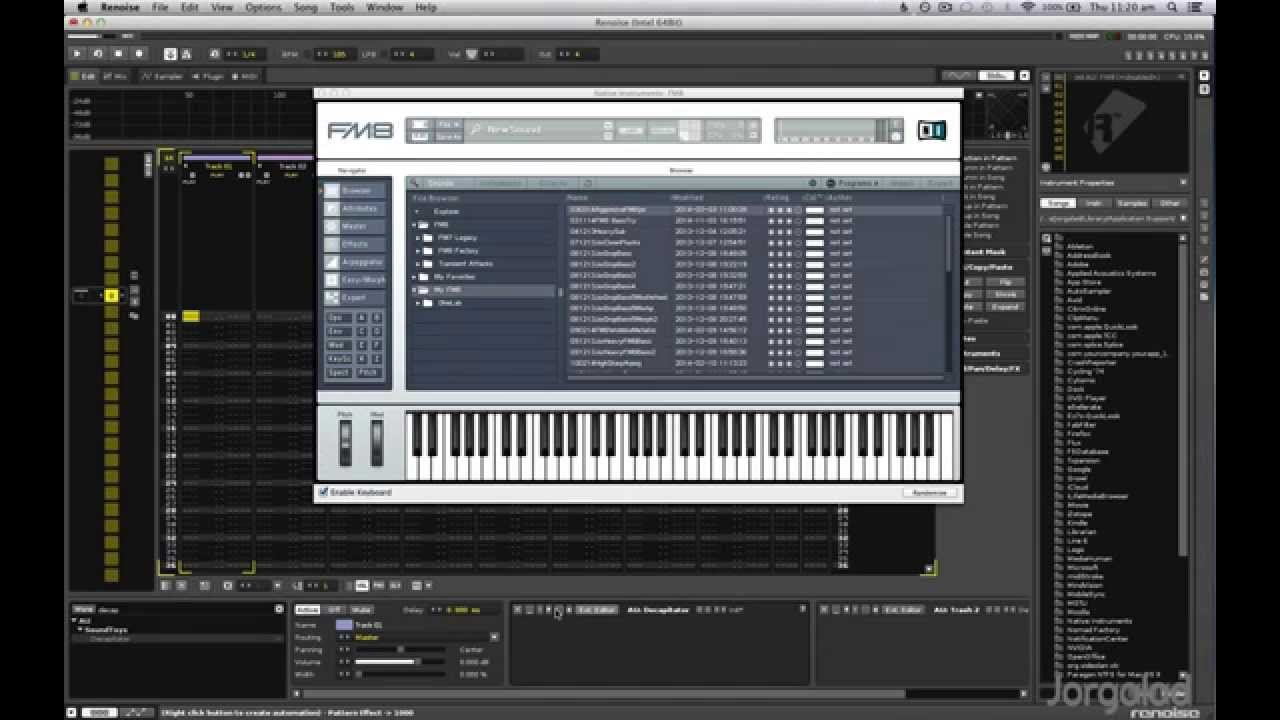
Task: Open the FM8 Easy/Morph page
Action: click(355, 280)
